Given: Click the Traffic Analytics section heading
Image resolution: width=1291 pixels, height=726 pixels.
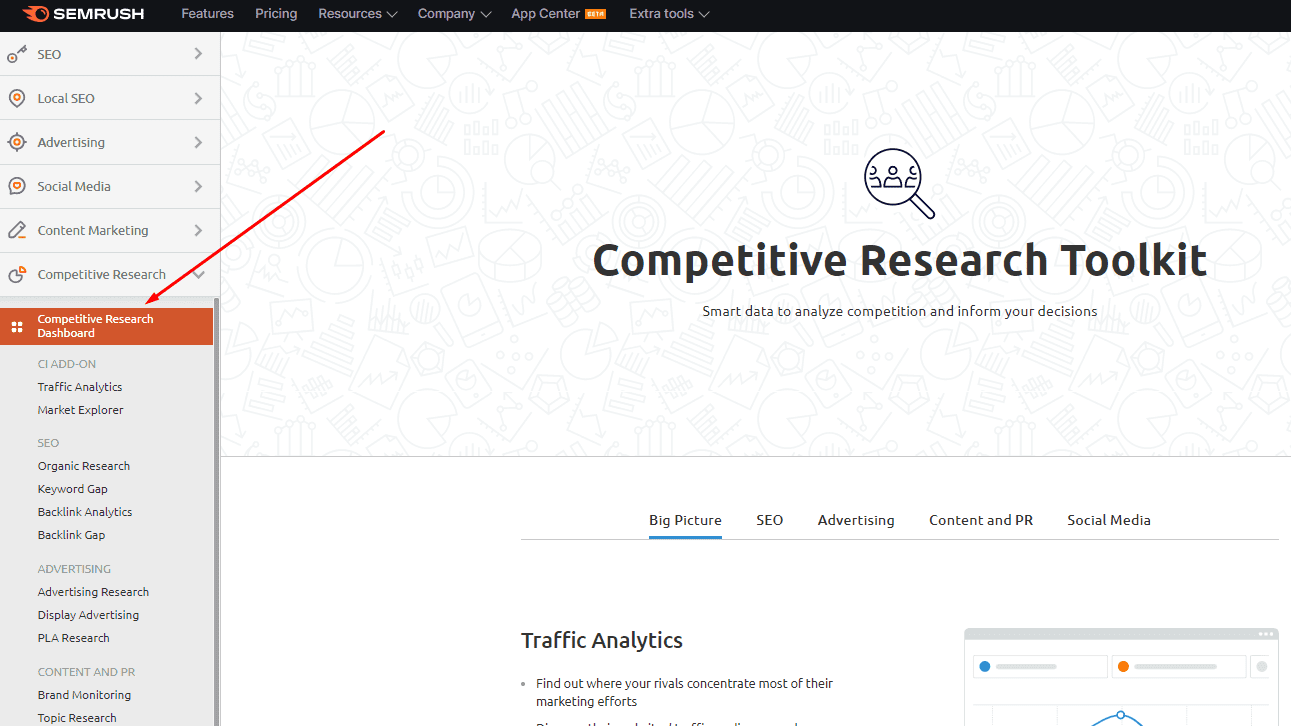Looking at the screenshot, I should [602, 640].
